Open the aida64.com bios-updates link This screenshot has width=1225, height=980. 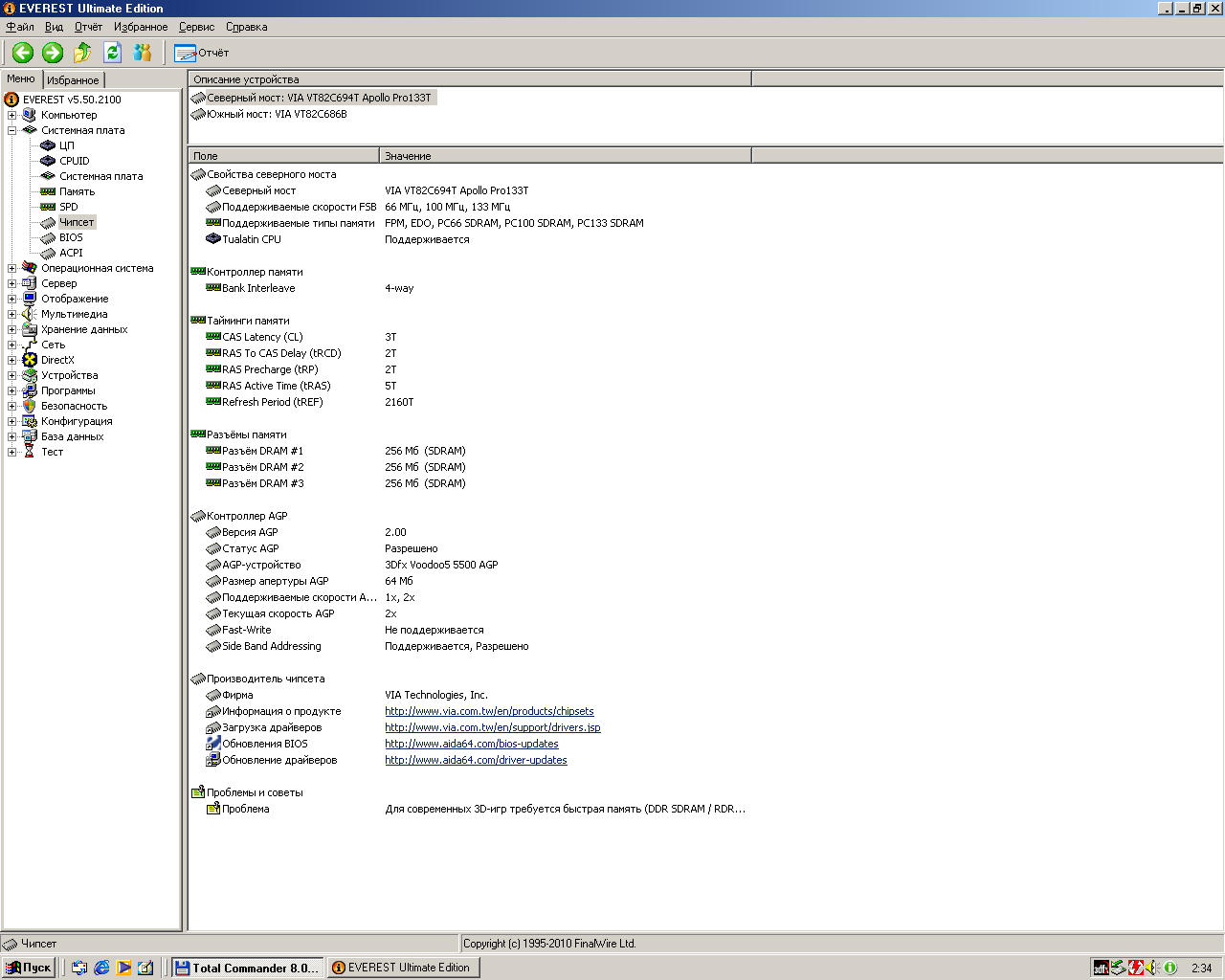pos(472,744)
